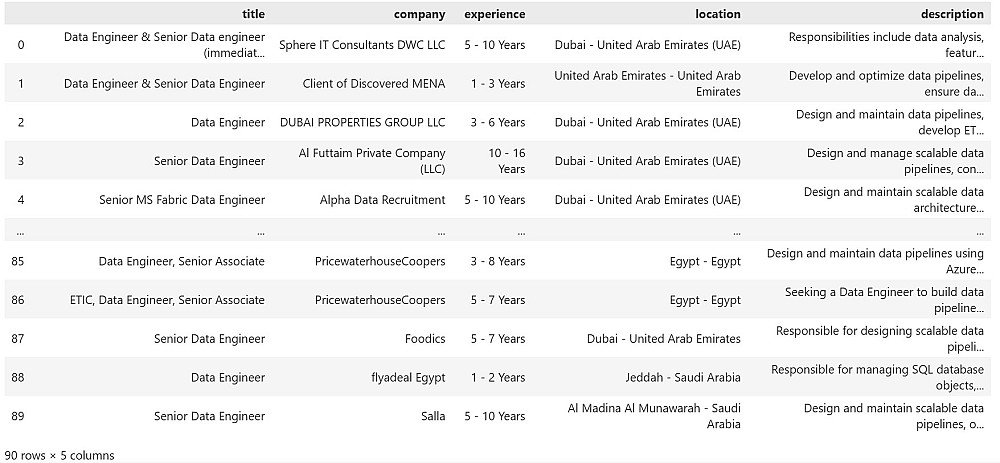Click the 90 rows × 5 columns summary text
1000x463 pixels.
tap(59, 455)
